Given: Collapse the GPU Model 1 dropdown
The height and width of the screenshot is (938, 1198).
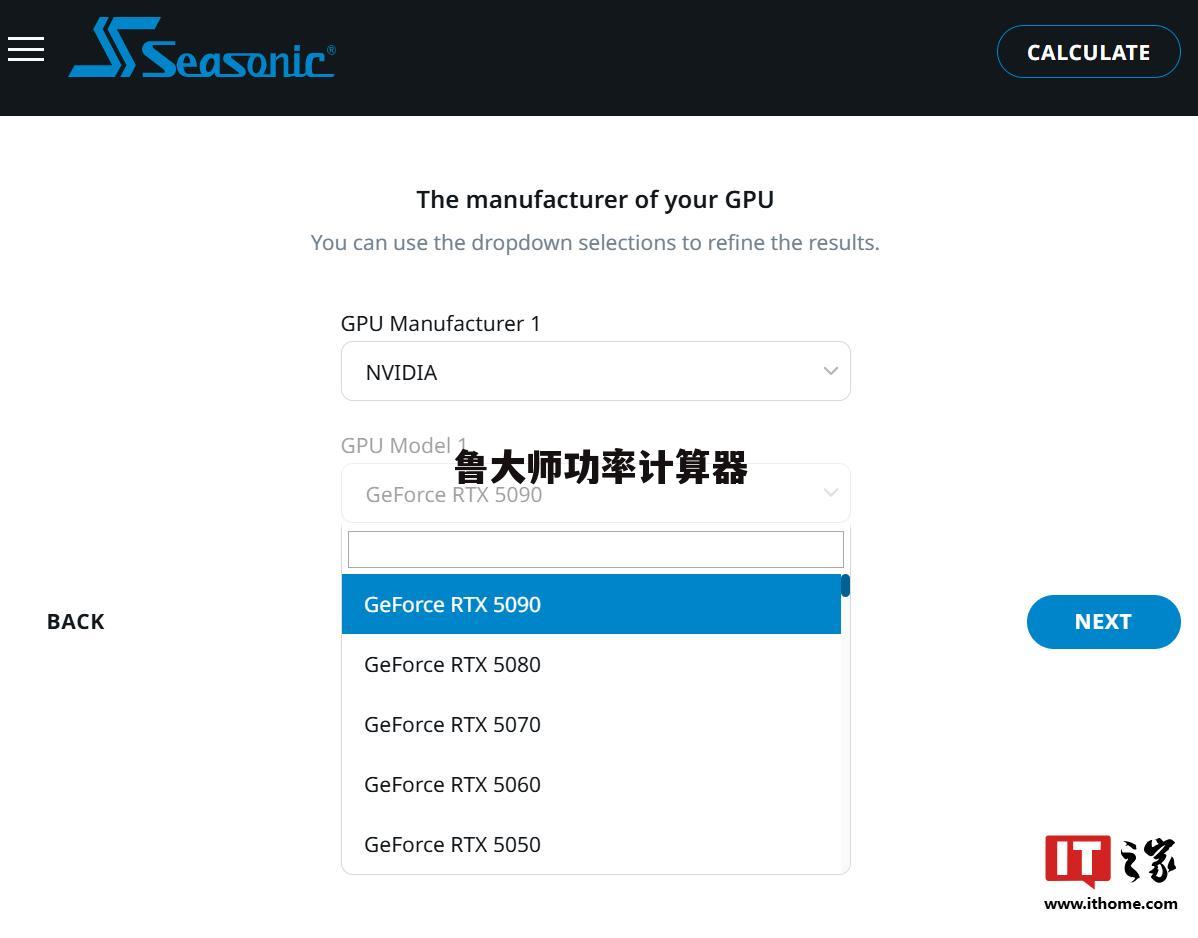Looking at the screenshot, I should click(x=595, y=493).
